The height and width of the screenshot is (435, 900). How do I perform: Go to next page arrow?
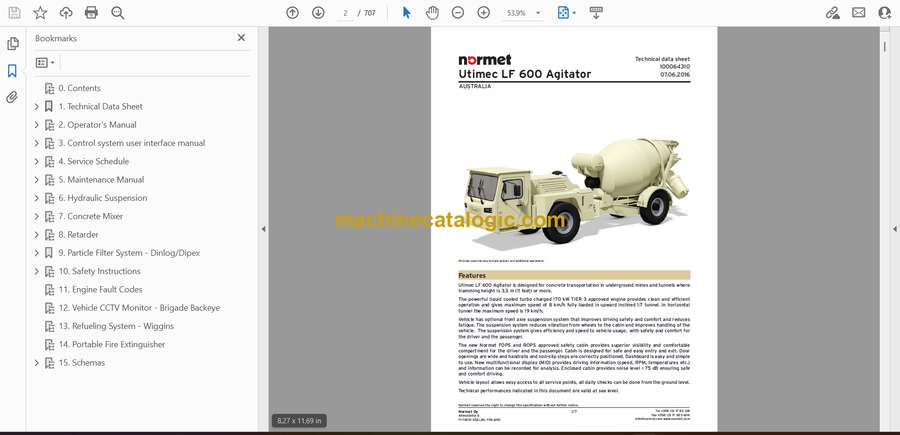pos(318,13)
